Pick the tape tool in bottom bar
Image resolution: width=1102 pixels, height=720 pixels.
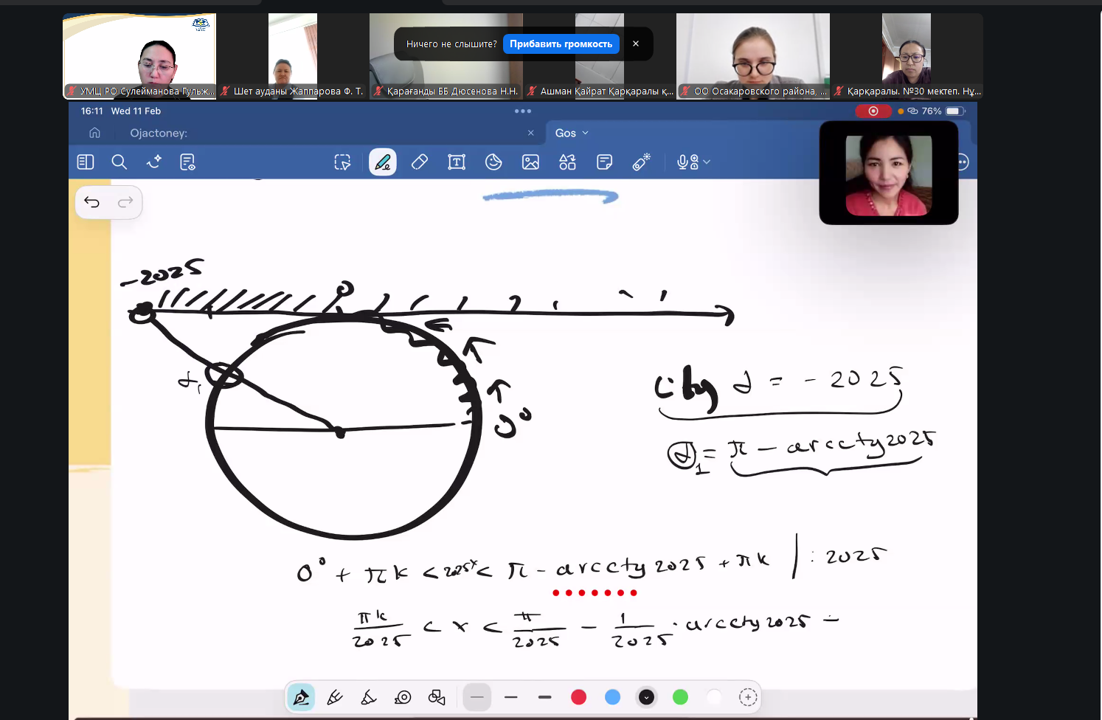click(x=403, y=697)
